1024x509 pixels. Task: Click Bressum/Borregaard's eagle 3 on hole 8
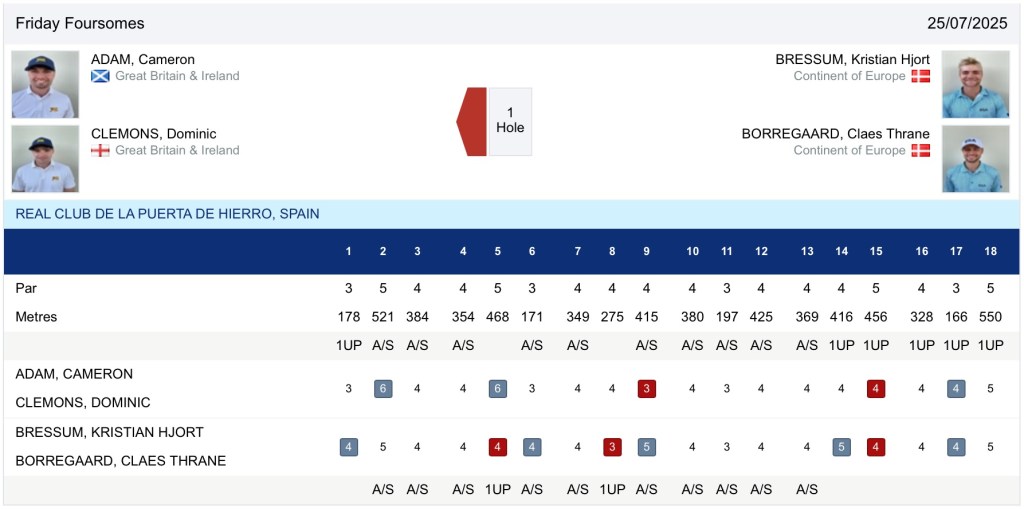pyautogui.click(x=612, y=447)
